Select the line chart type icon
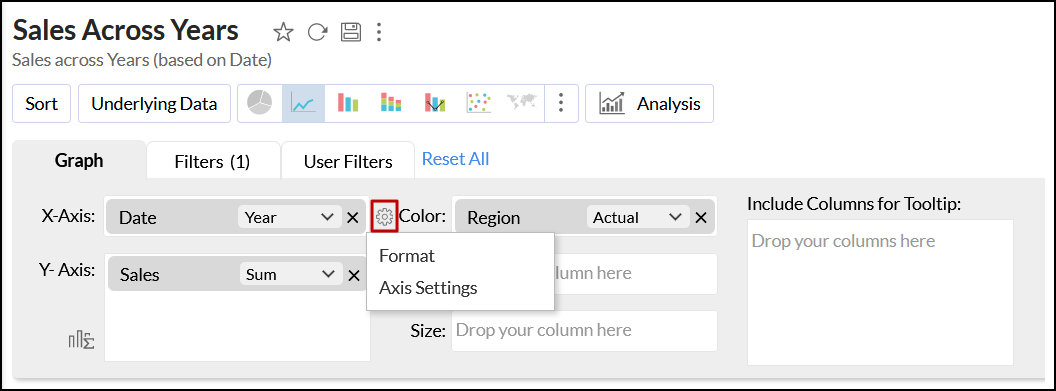 303,104
